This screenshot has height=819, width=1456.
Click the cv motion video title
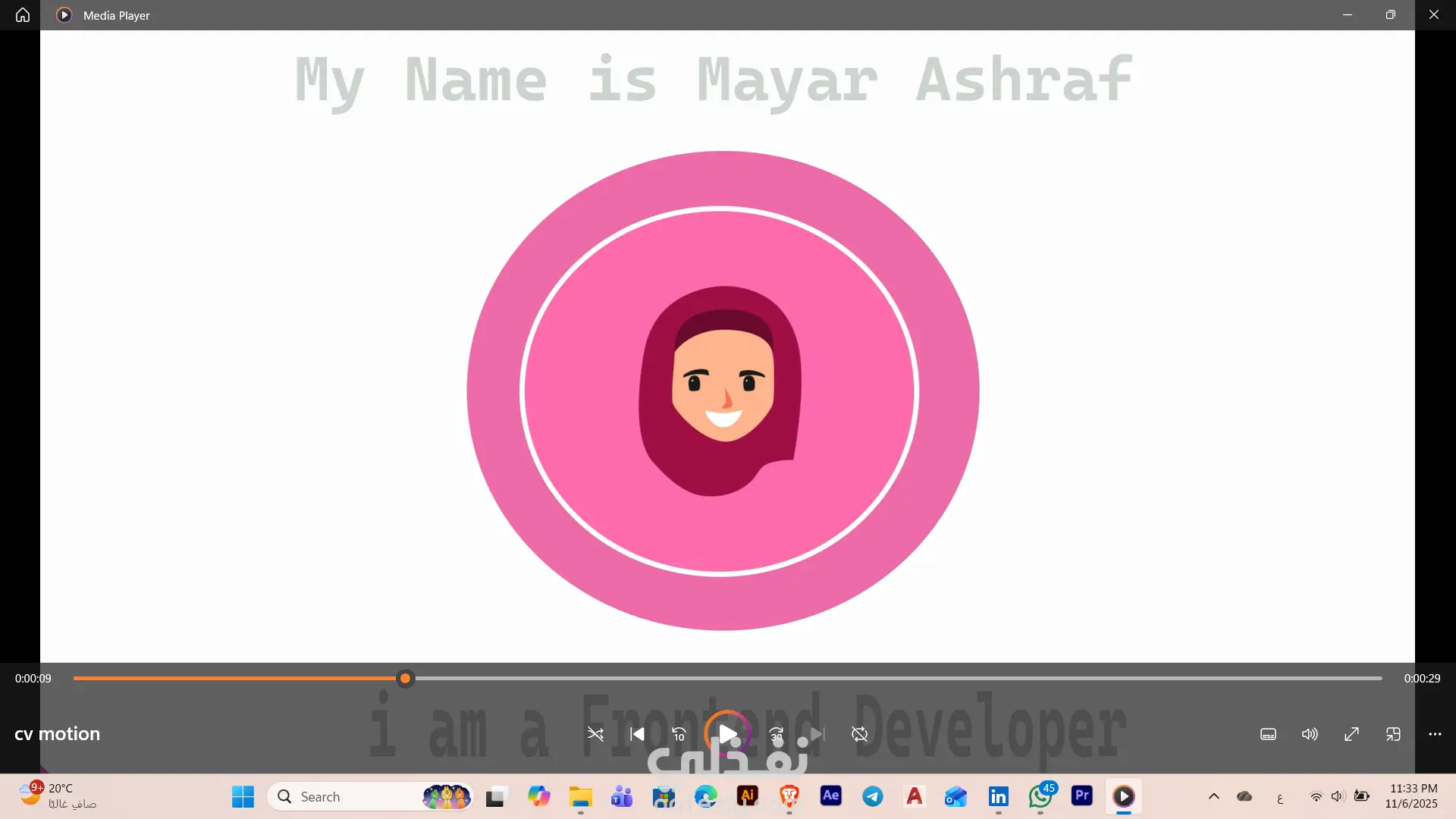(58, 734)
